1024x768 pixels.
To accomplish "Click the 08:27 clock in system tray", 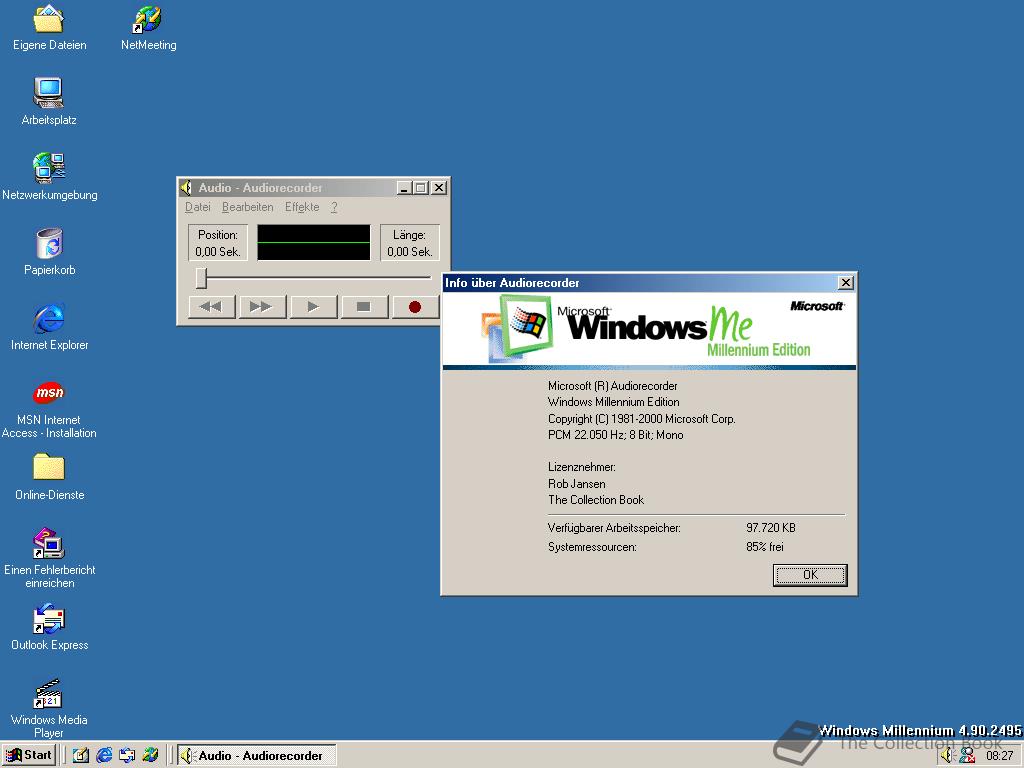I will [999, 756].
